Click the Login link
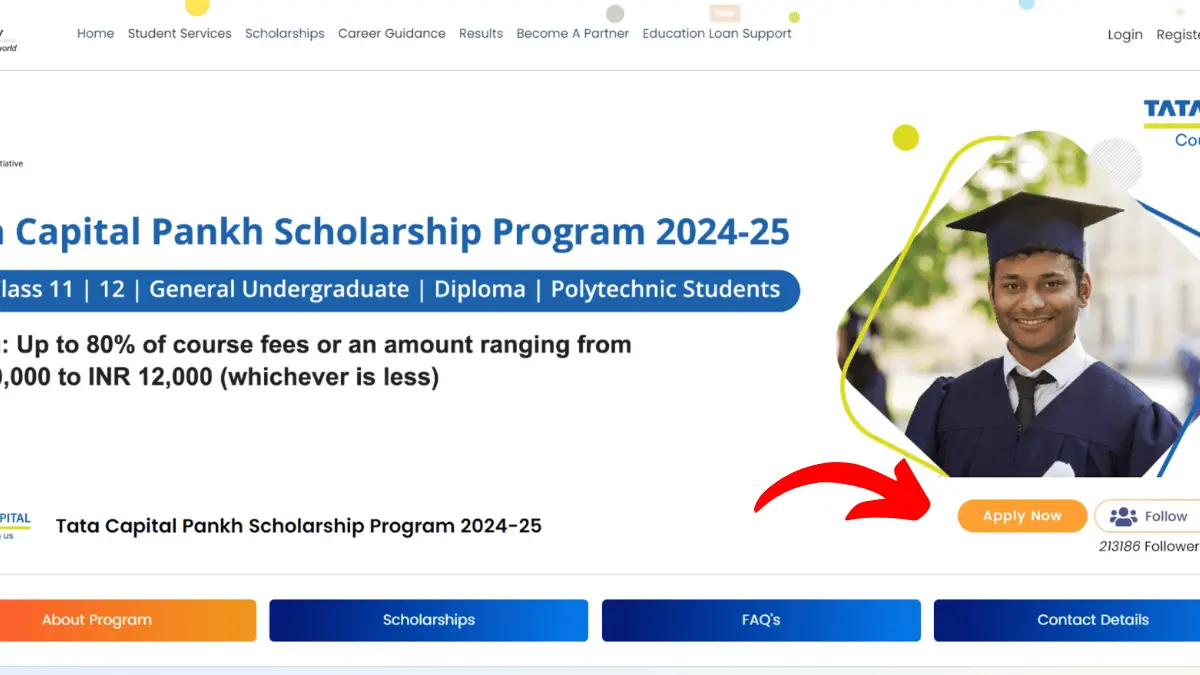 [x=1124, y=34]
